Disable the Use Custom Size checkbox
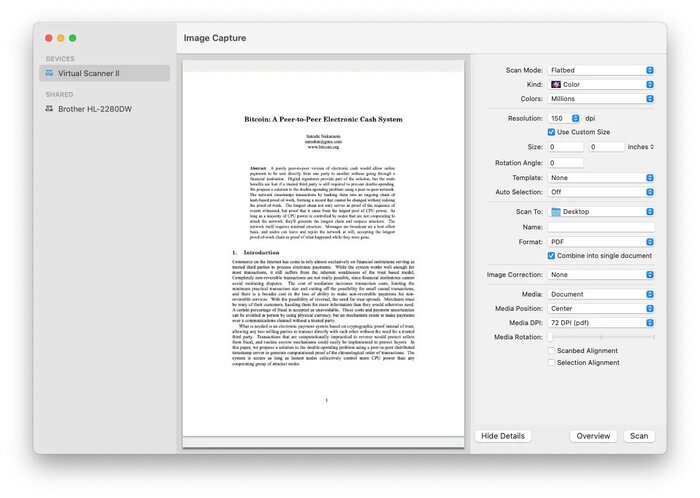700x498 pixels. 552,132
